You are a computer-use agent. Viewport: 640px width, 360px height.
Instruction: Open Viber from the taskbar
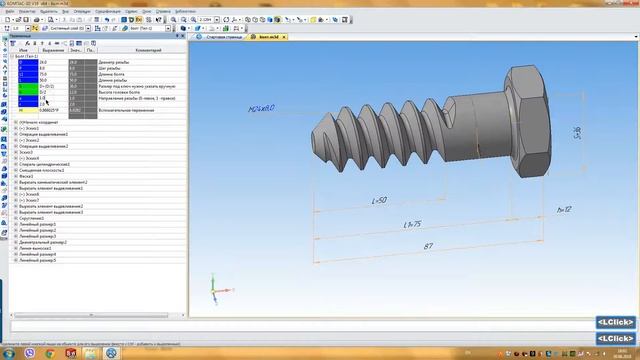coord(30,353)
